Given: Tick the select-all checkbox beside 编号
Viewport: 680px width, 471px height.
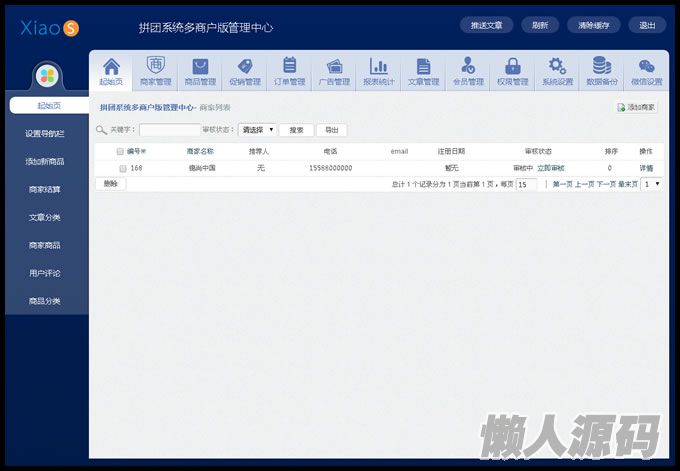Looking at the screenshot, I should pos(120,151).
